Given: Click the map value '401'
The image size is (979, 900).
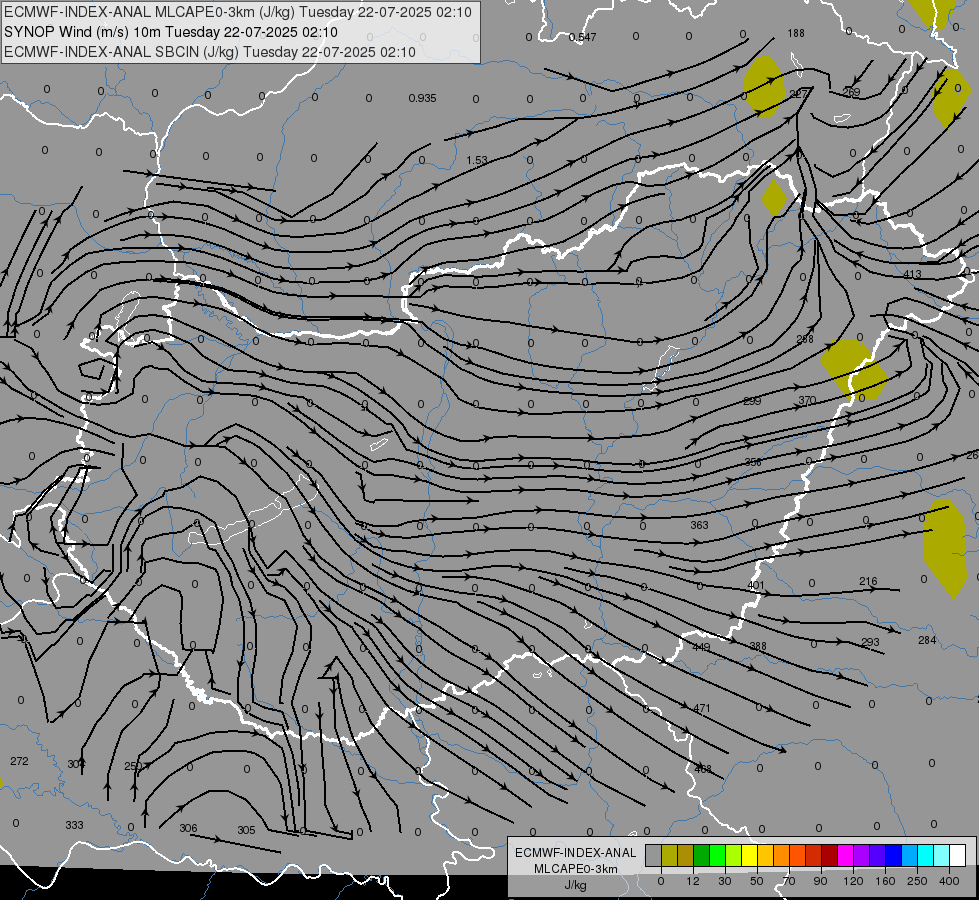Looking at the screenshot, I should [x=755, y=585].
